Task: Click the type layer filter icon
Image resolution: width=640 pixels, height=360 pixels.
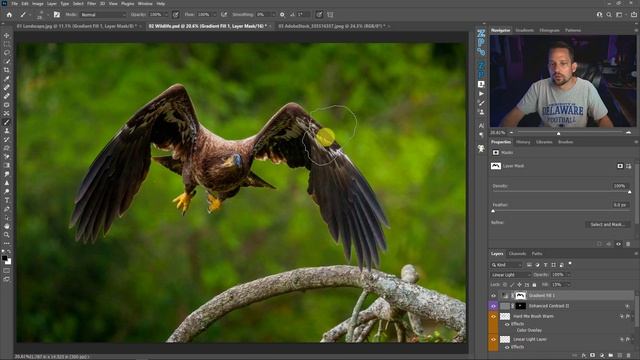Action: pyautogui.click(x=545, y=265)
